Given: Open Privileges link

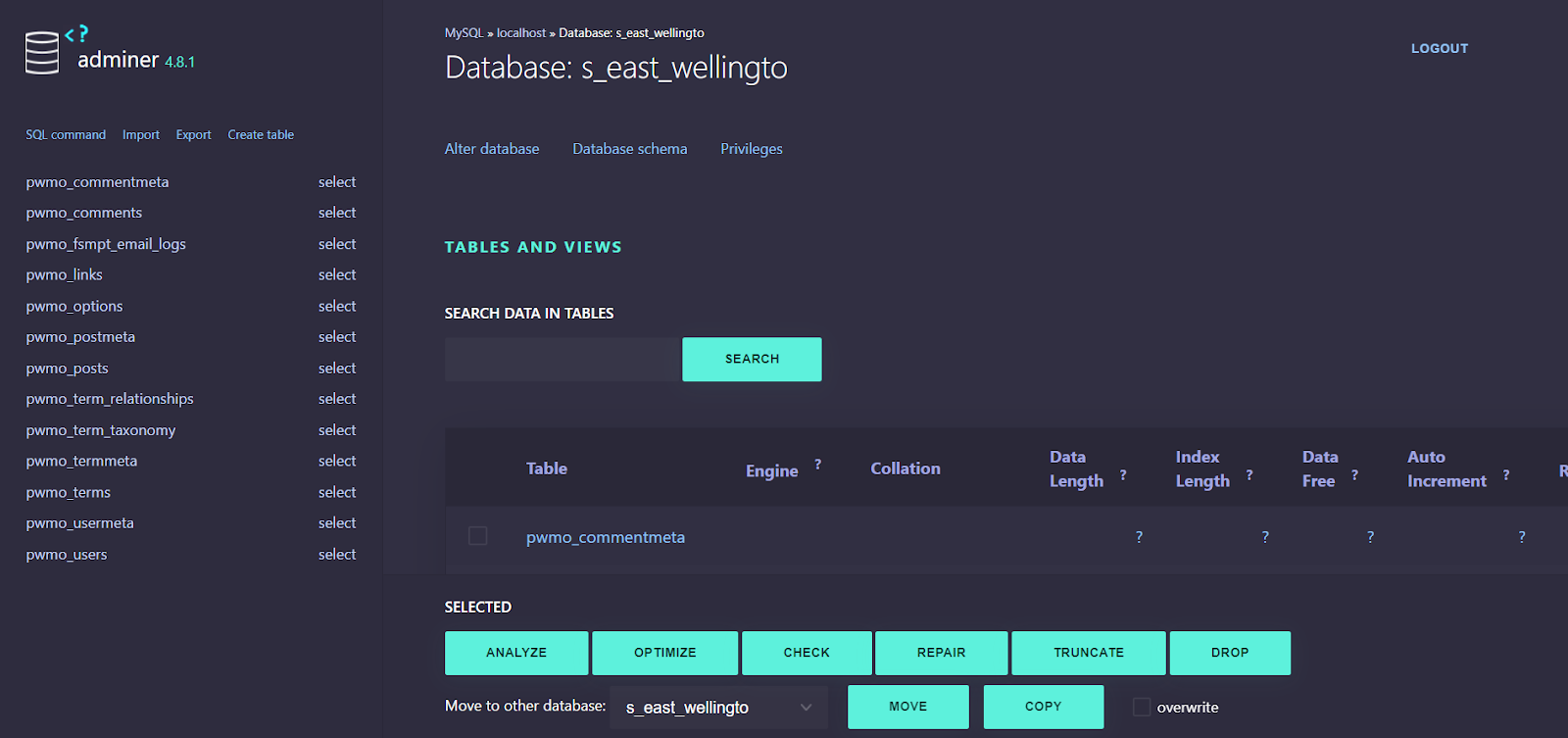Looking at the screenshot, I should click(752, 149).
